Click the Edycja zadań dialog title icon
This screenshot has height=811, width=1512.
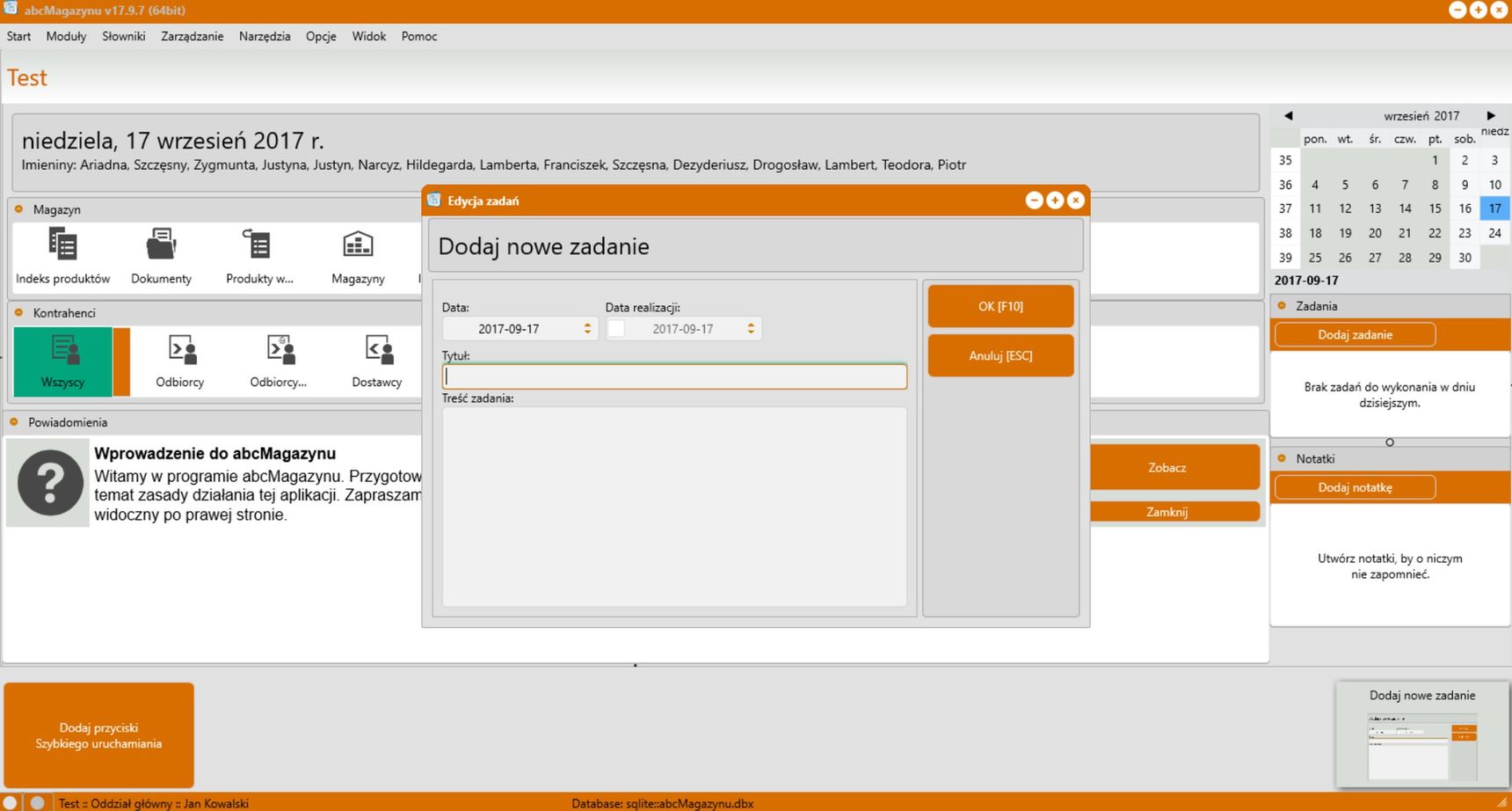(433, 201)
